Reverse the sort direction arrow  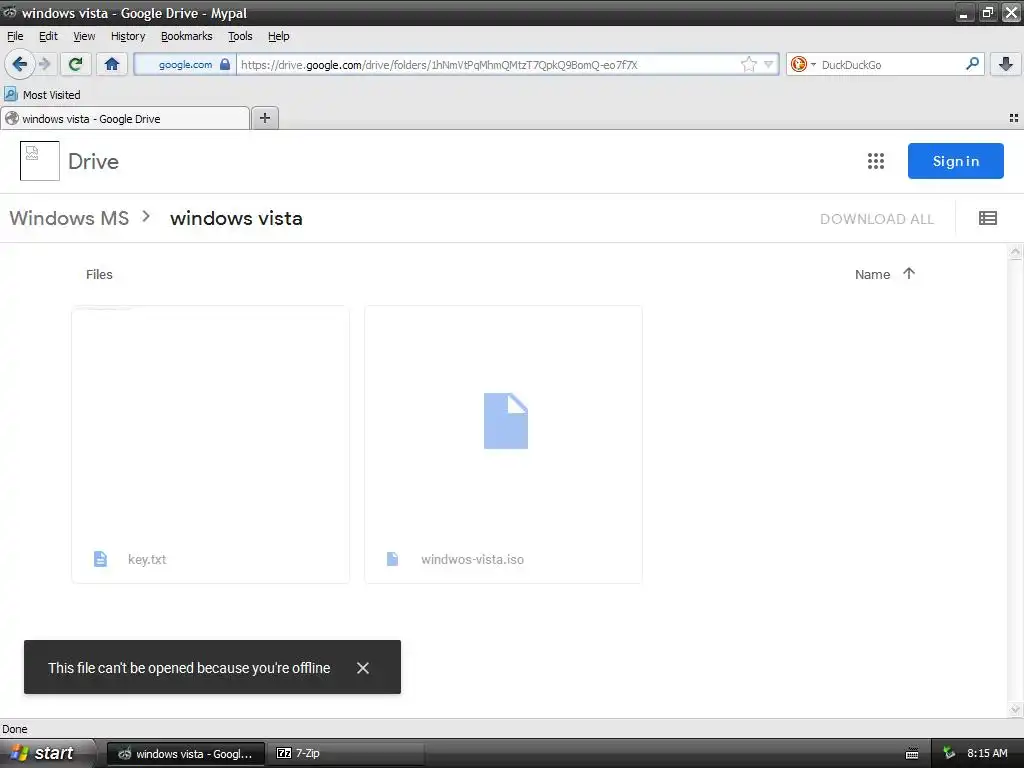[909, 274]
